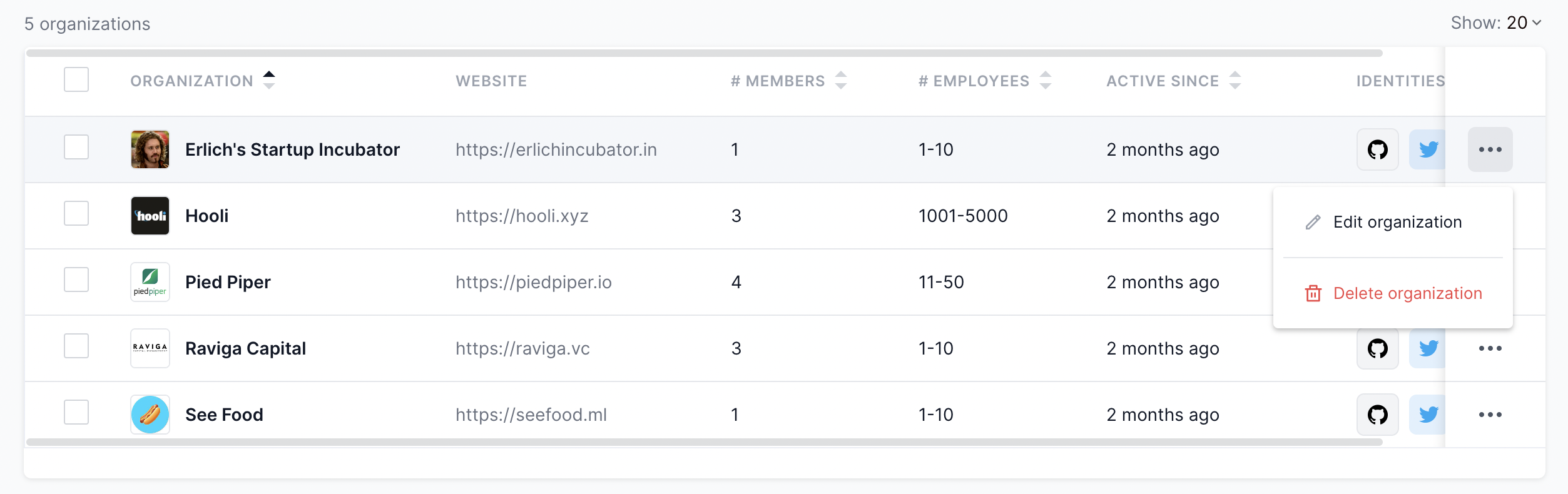Click Twitter icon in Raviga Capital row

click(1427, 348)
